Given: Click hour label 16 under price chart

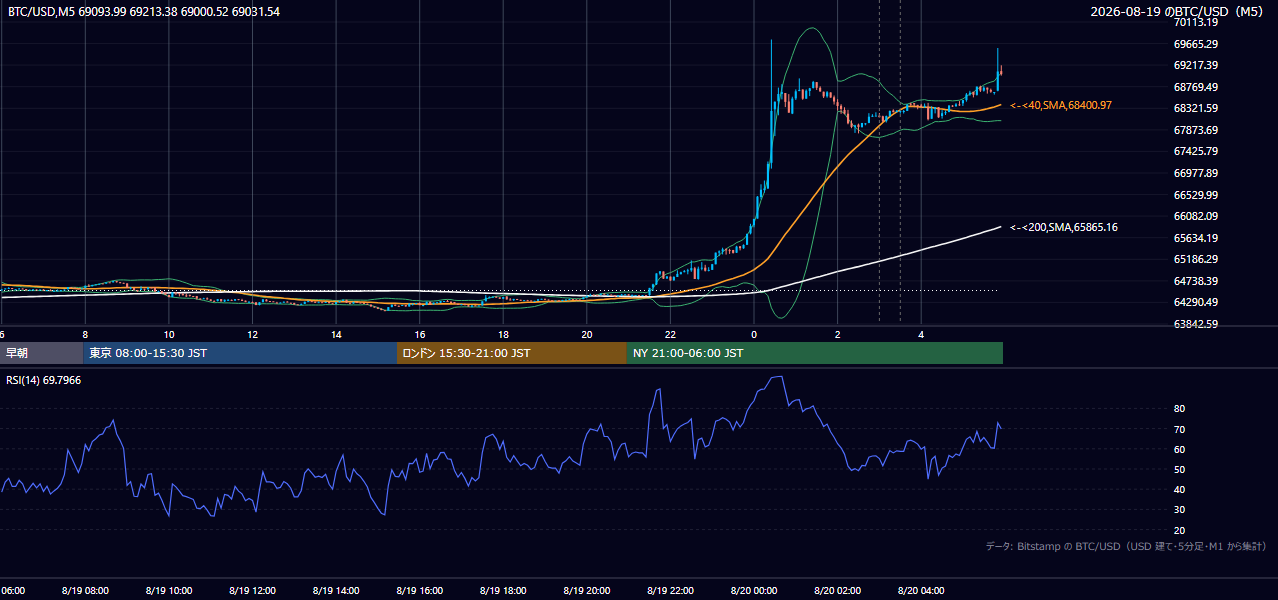Looking at the screenshot, I should click(420, 334).
